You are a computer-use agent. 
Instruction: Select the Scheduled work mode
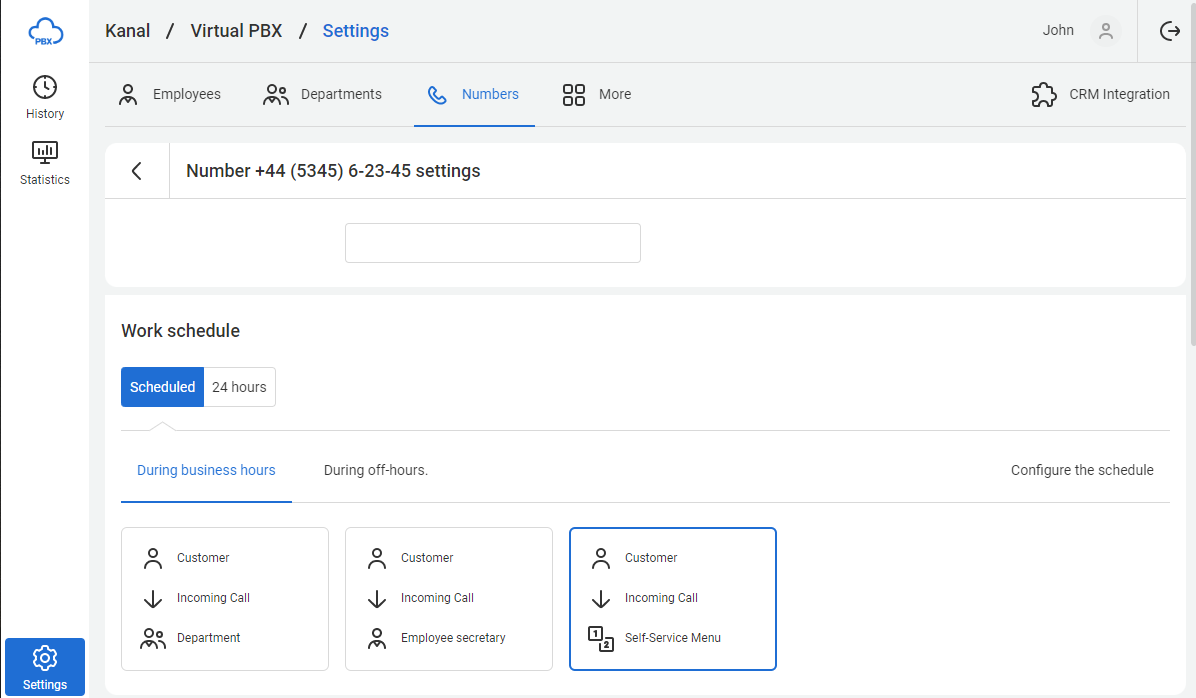[162, 387]
